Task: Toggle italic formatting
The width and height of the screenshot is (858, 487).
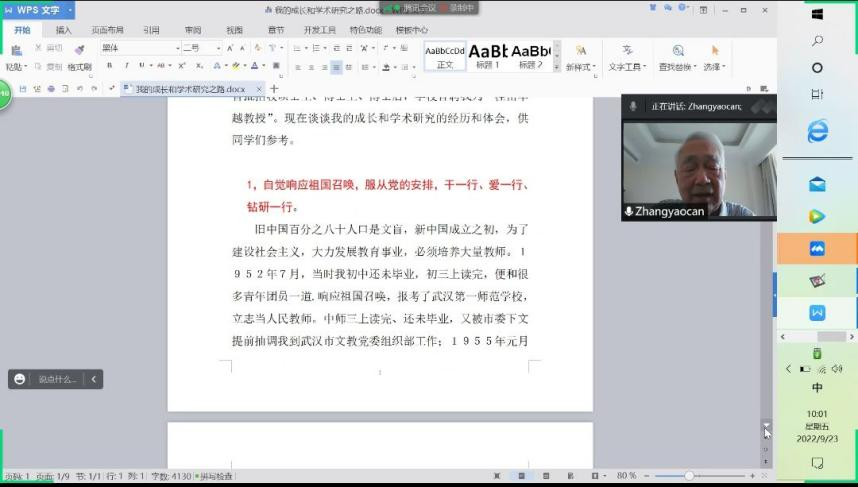Action: [x=126, y=66]
